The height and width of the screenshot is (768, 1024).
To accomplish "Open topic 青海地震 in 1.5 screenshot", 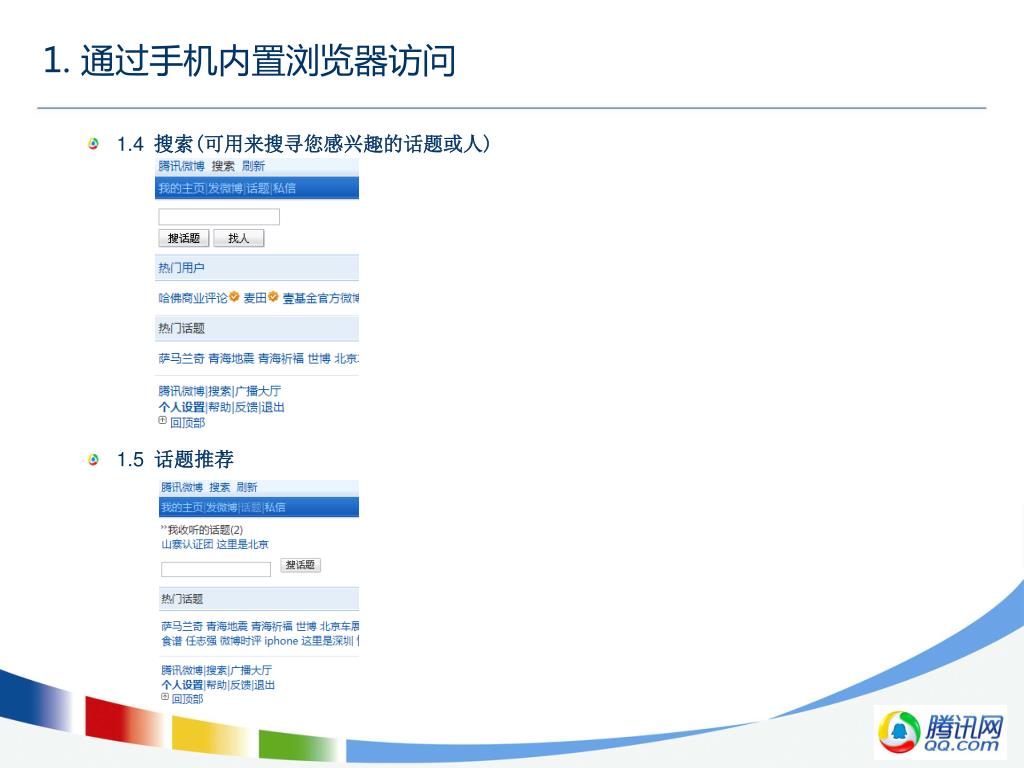I will tap(227, 626).
